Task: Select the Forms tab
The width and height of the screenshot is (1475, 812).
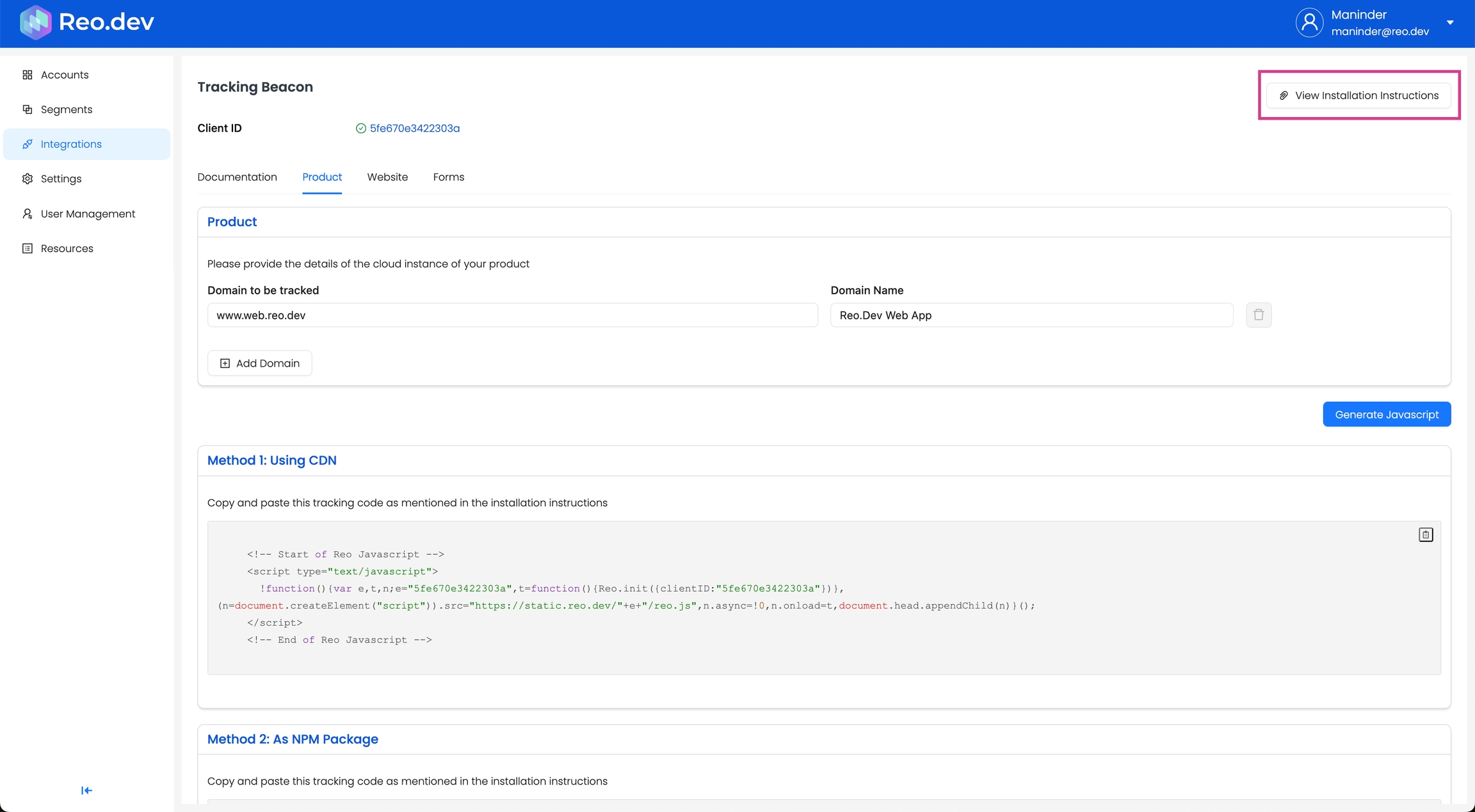Action: tap(448, 177)
